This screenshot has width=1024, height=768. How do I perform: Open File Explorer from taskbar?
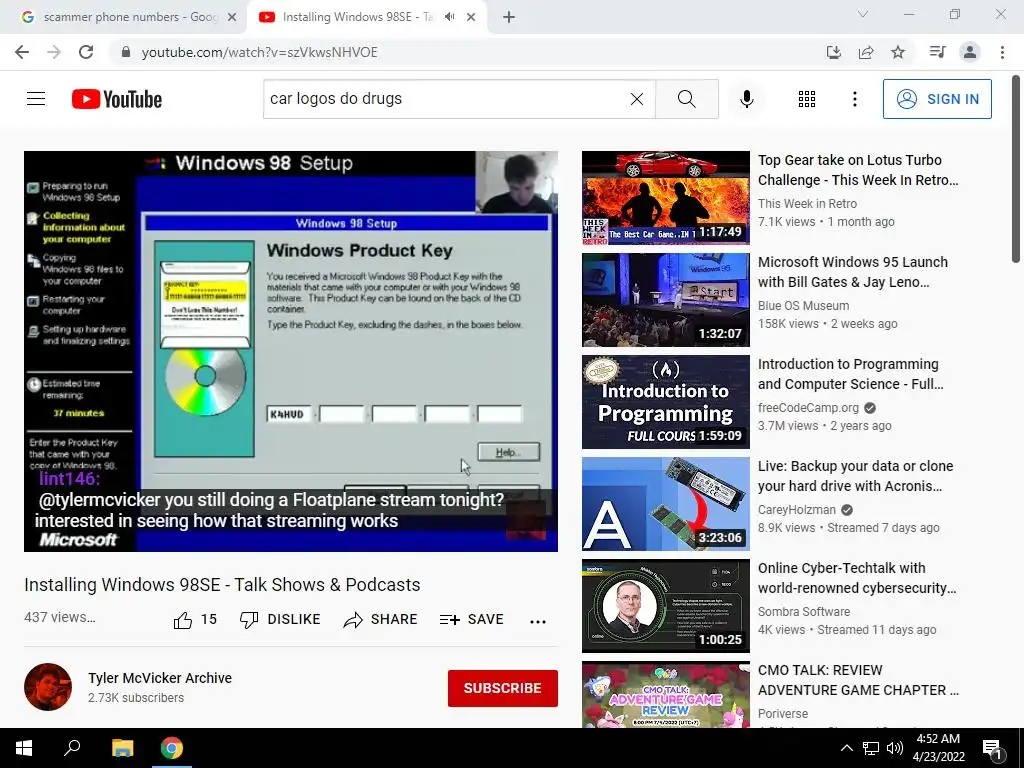pyautogui.click(x=122, y=748)
